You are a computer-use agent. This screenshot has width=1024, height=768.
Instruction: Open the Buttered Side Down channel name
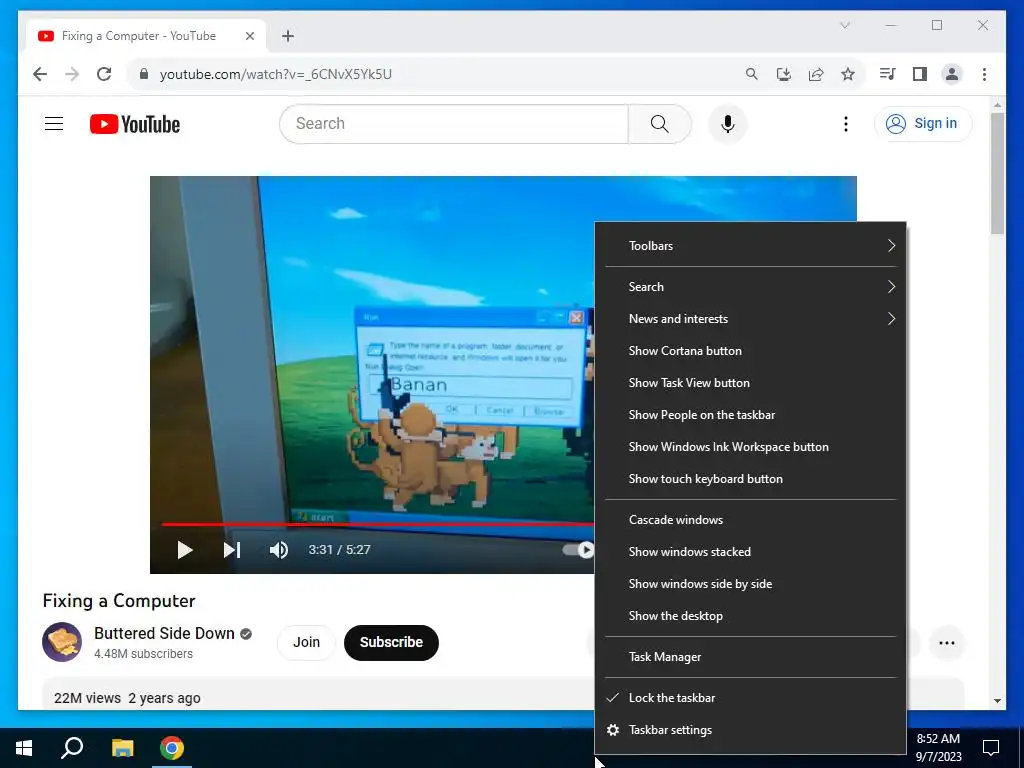[164, 633]
